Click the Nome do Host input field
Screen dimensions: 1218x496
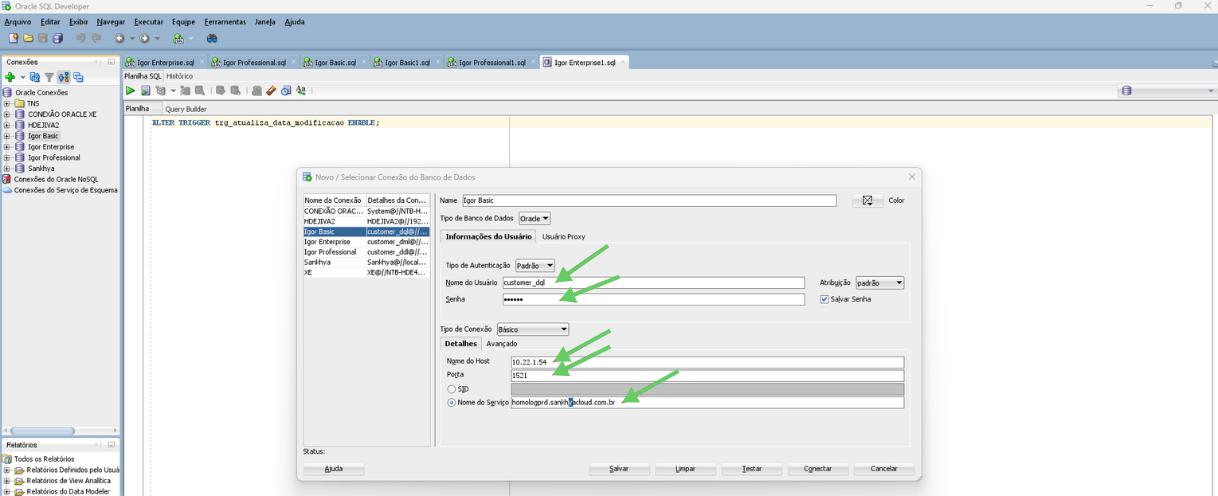[707, 362]
